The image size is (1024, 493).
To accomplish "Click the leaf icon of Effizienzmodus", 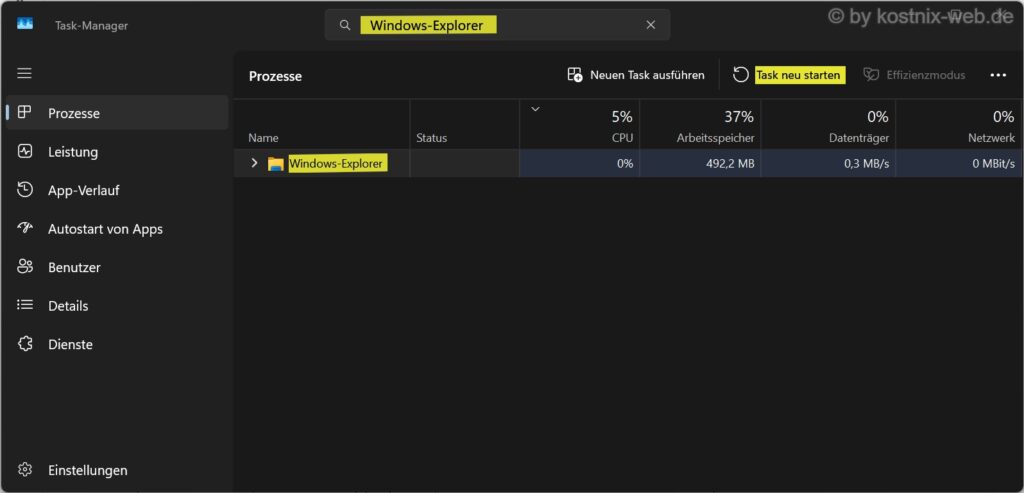I will pos(871,74).
